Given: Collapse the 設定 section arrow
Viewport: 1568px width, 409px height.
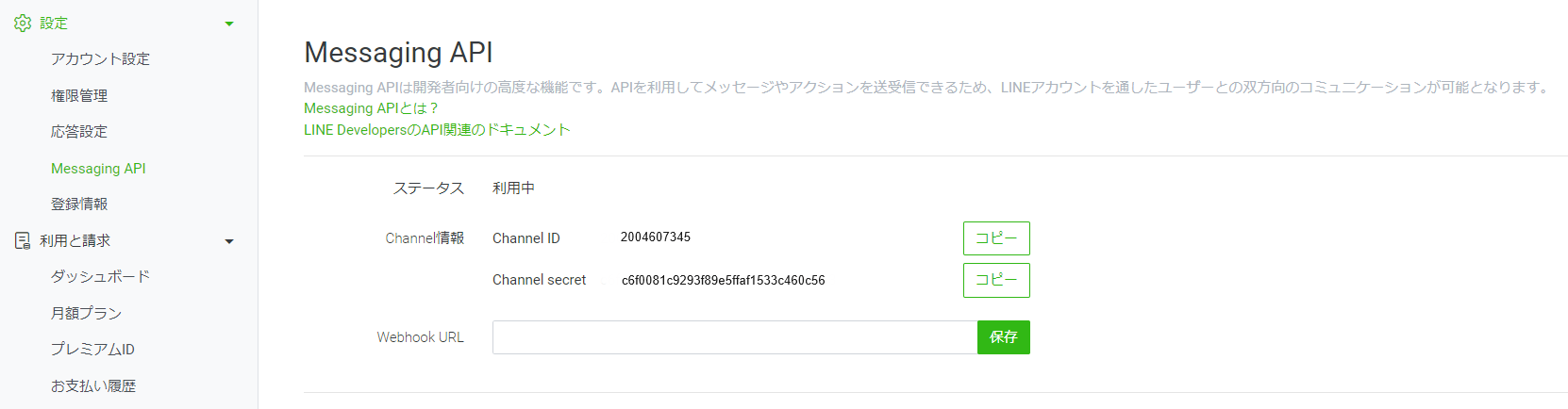Looking at the screenshot, I should coord(229,24).
